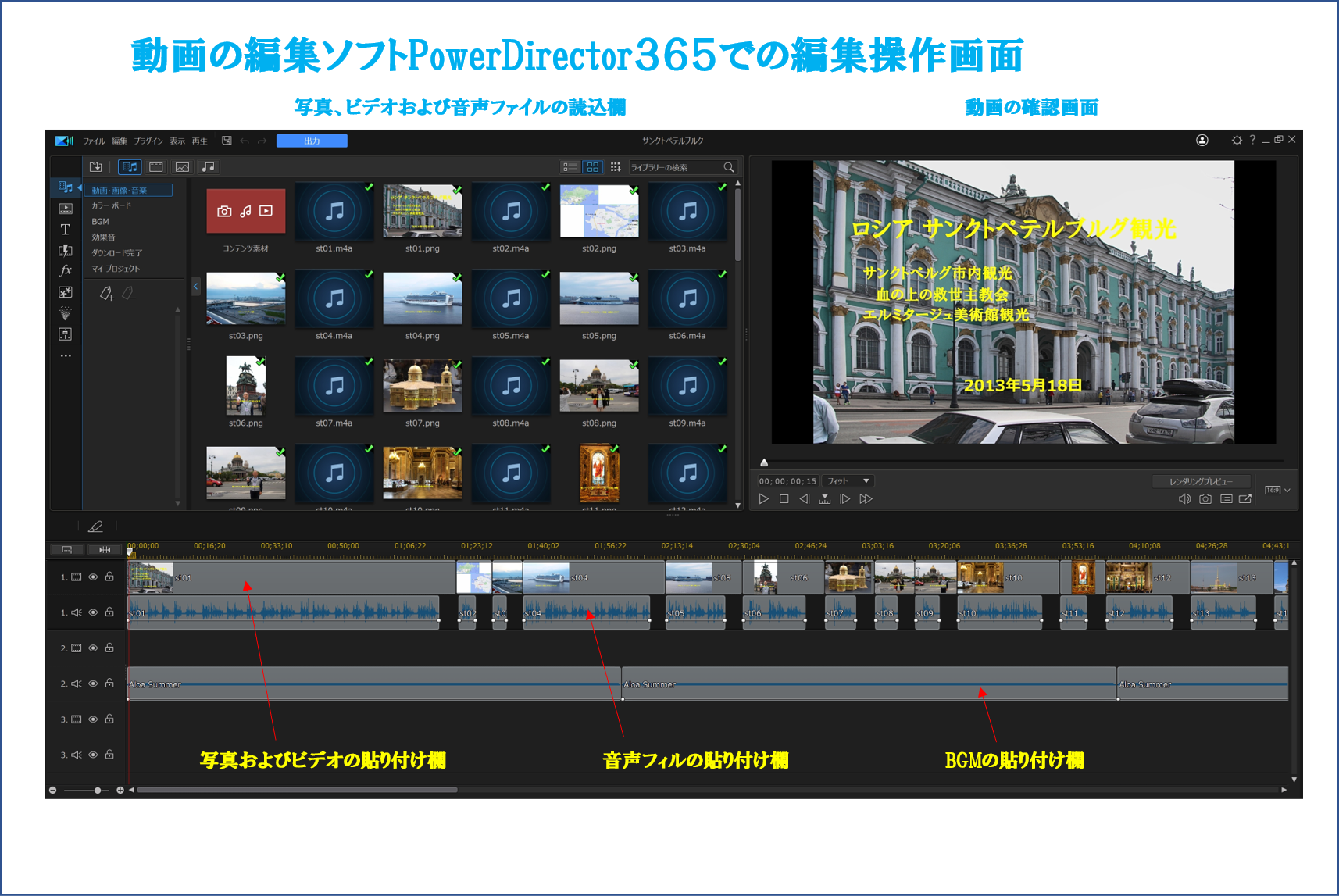The width and height of the screenshot is (1339, 896).
Task: Click the library scroll down arrow
Action: pos(737,505)
